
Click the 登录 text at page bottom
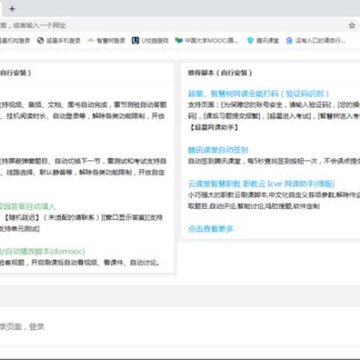point(37,327)
